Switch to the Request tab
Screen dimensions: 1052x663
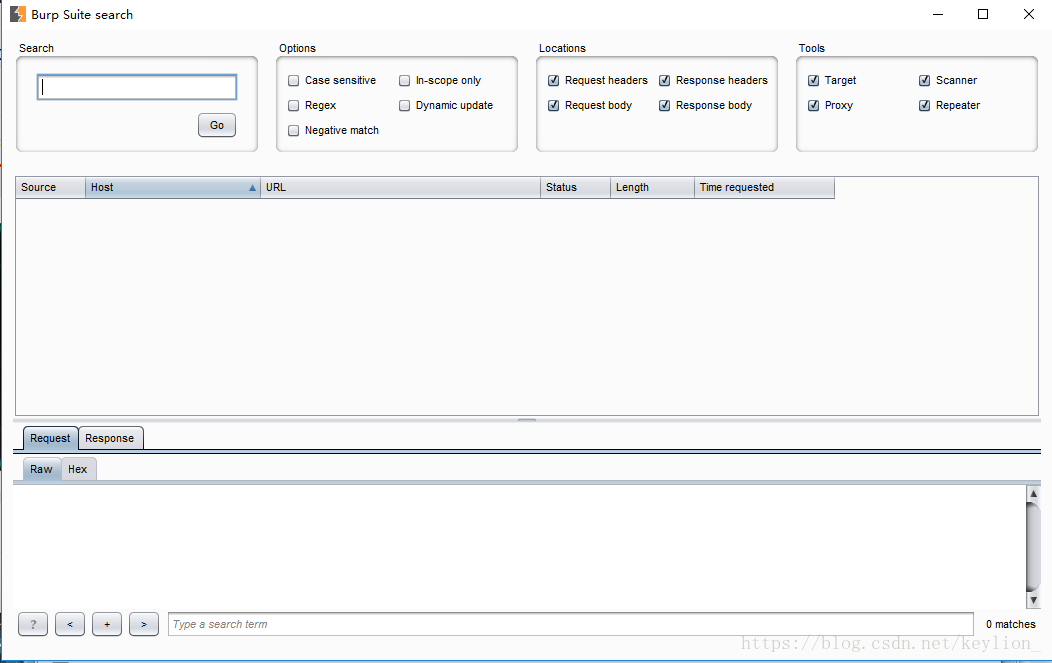coord(50,438)
